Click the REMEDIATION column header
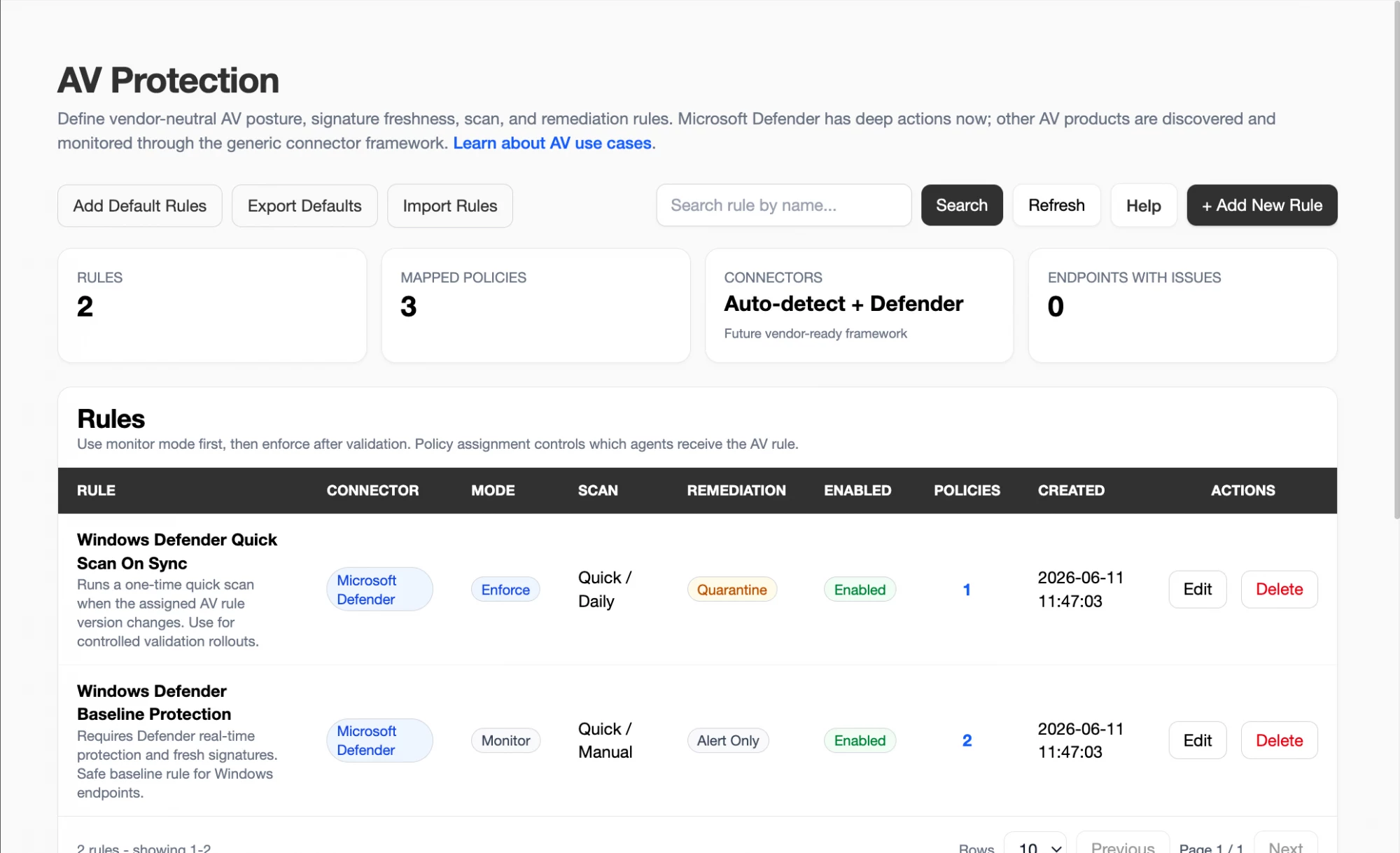The height and width of the screenshot is (853, 1400). tap(736, 490)
